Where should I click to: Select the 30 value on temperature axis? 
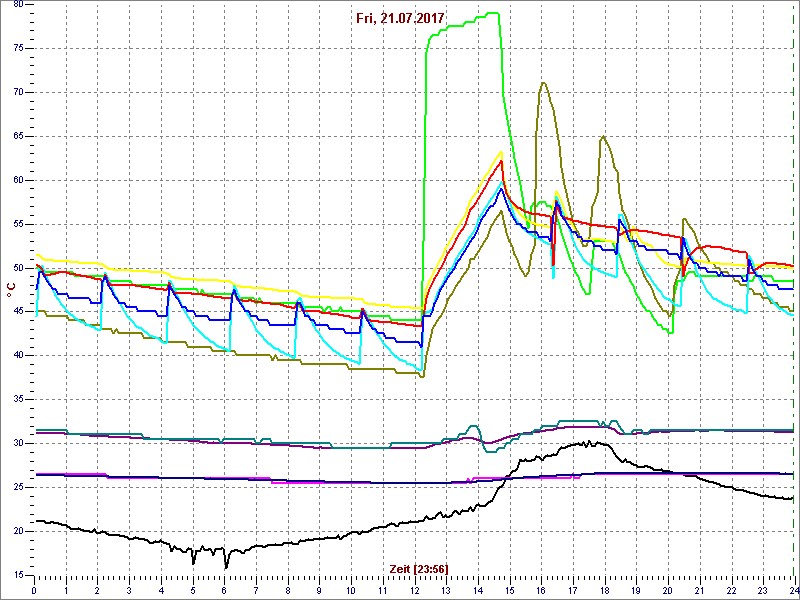pyautogui.click(x=19, y=443)
